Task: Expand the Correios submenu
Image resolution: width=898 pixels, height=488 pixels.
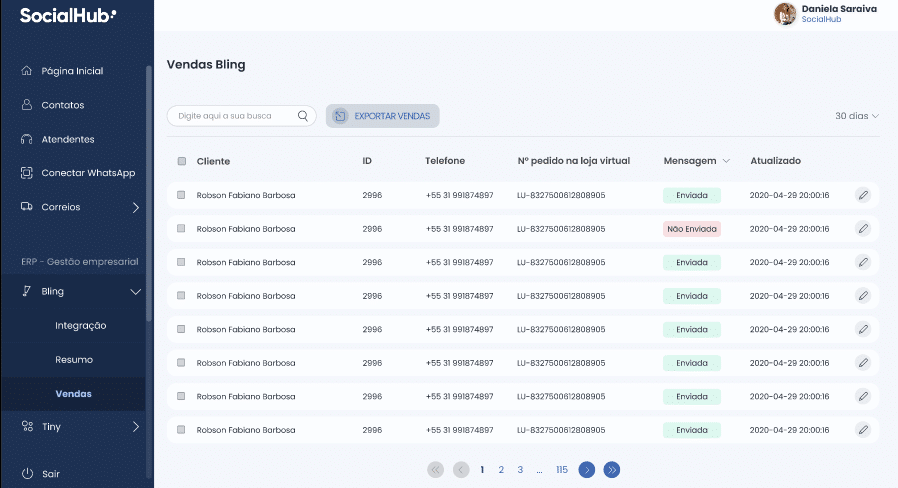Action: tap(136, 207)
